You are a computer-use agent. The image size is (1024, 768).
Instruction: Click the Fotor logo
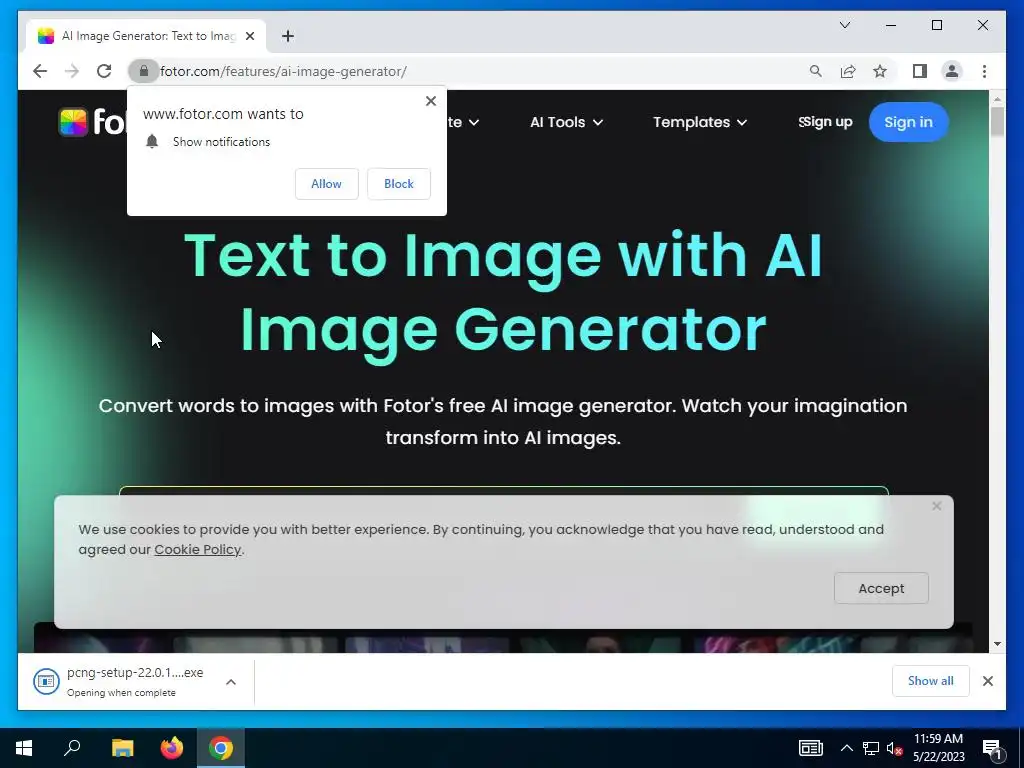click(91, 122)
